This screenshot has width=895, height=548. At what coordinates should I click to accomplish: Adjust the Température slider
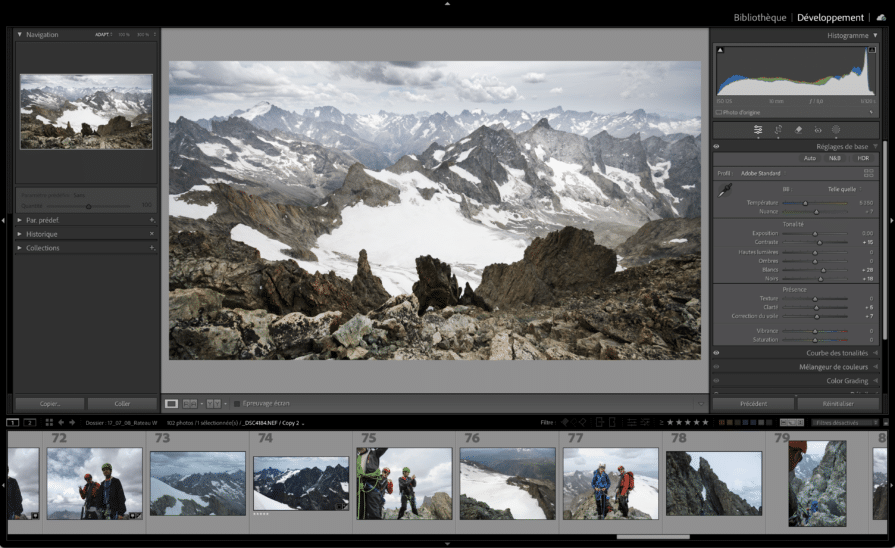click(815, 203)
